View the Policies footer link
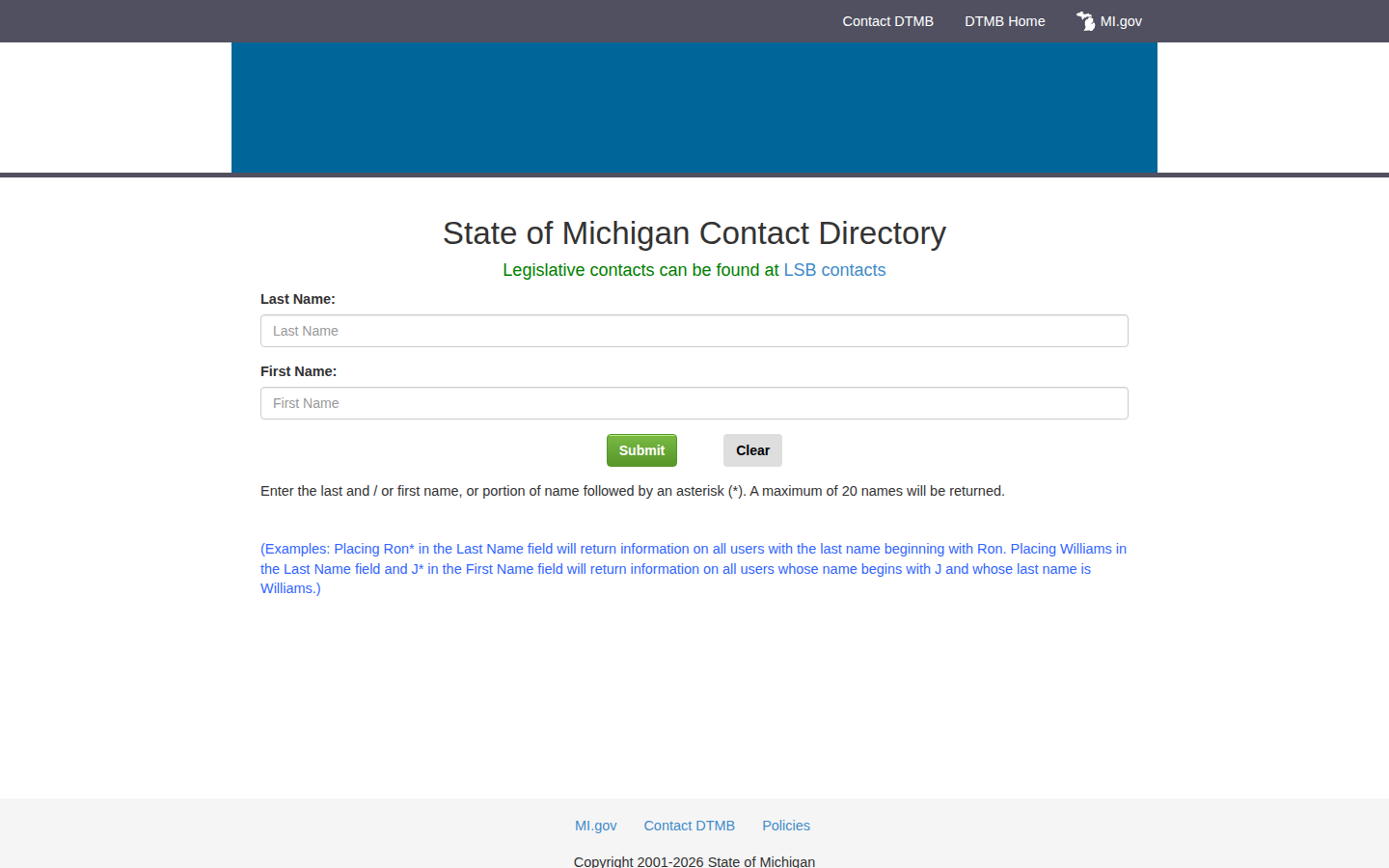This screenshot has height=868, width=1389. 786,826
